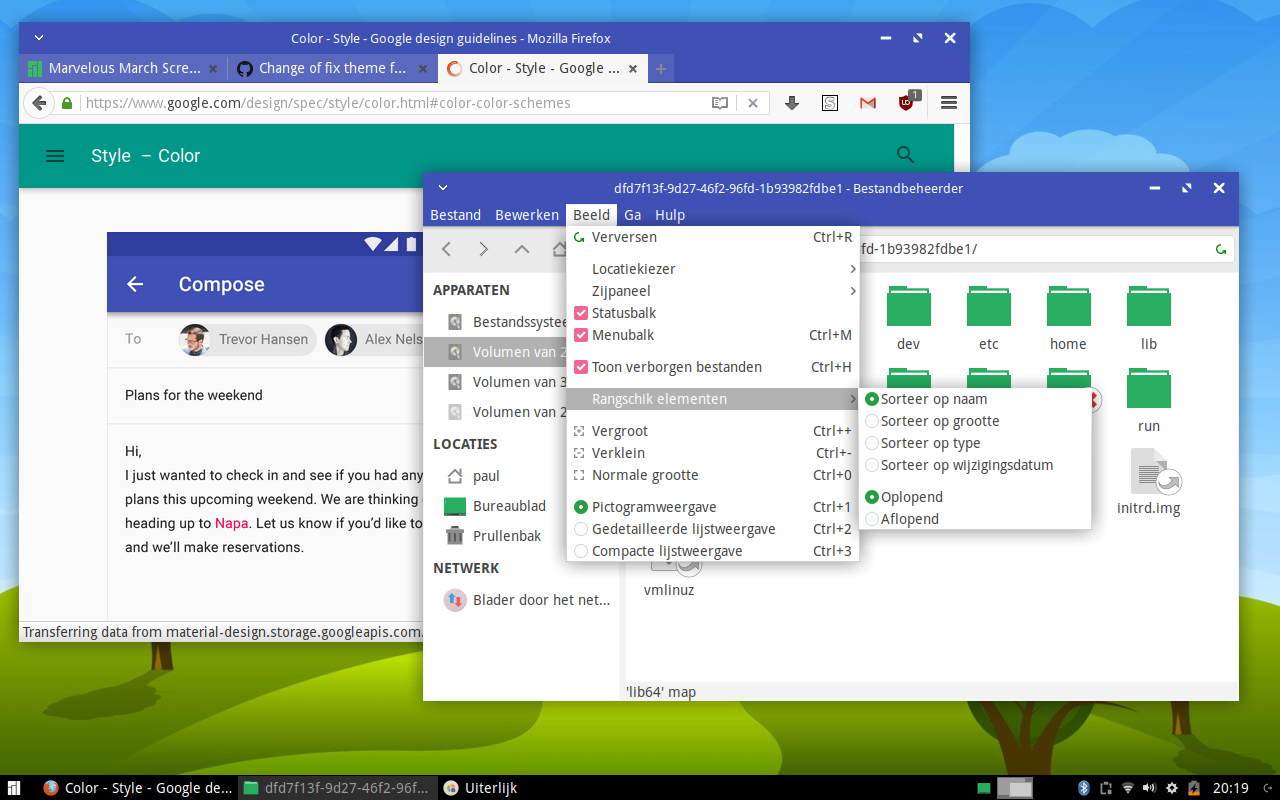Open the Bewerken menu
The height and width of the screenshot is (800, 1280).
[x=527, y=215]
